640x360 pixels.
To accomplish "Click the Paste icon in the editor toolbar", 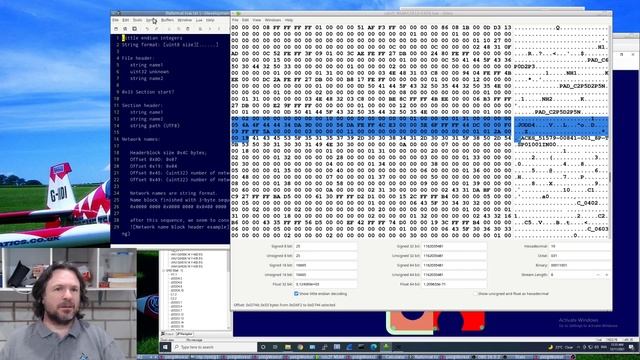I will (x=188, y=29).
